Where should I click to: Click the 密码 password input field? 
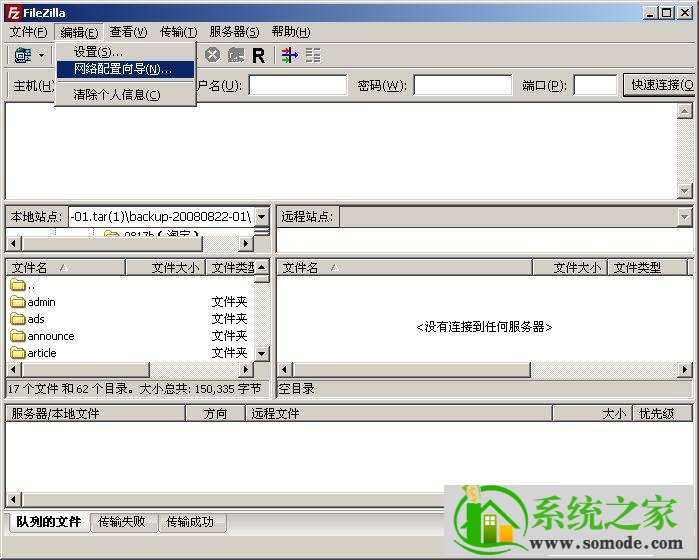463,85
